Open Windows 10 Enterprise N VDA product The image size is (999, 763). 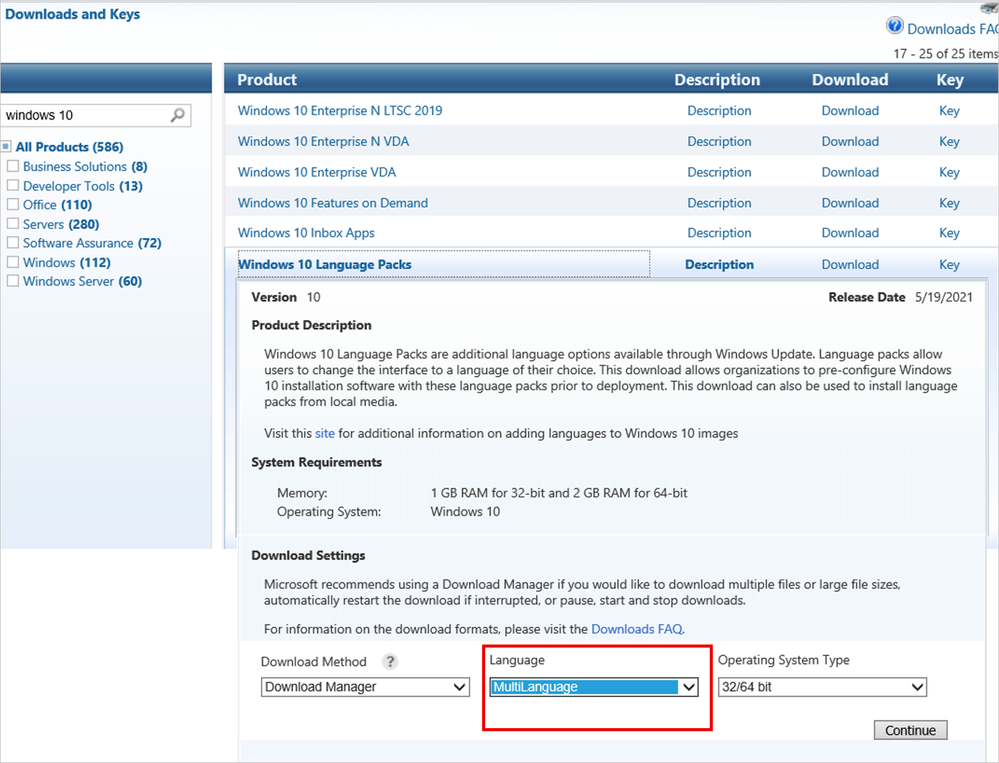(323, 141)
